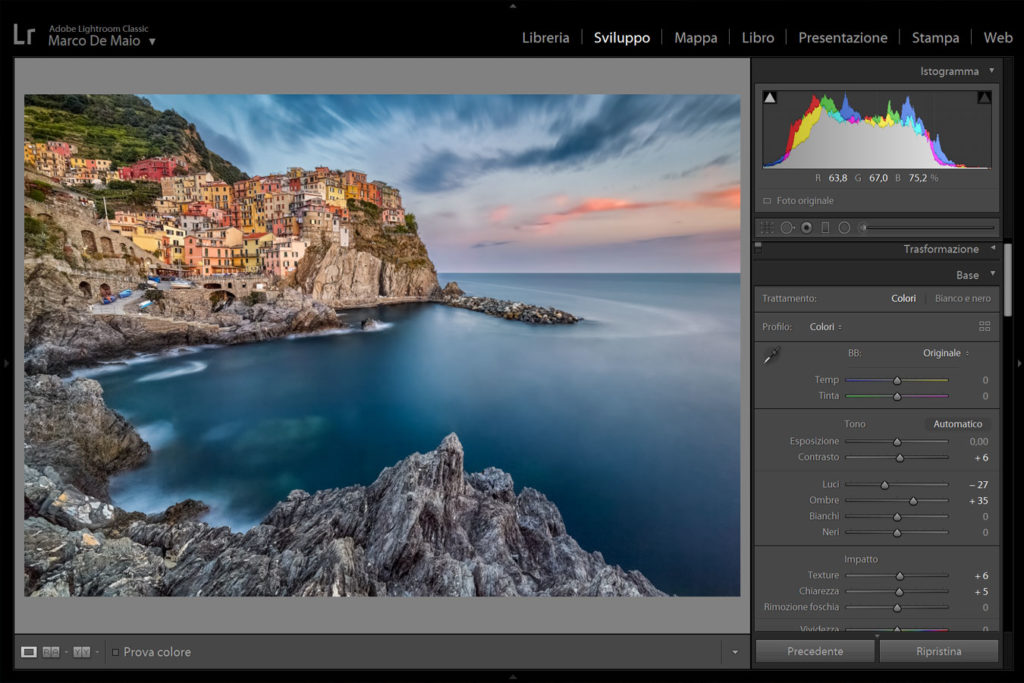1024x683 pixels.
Task: Toggle shadow clipping indicator in histogram
Action: pos(770,98)
